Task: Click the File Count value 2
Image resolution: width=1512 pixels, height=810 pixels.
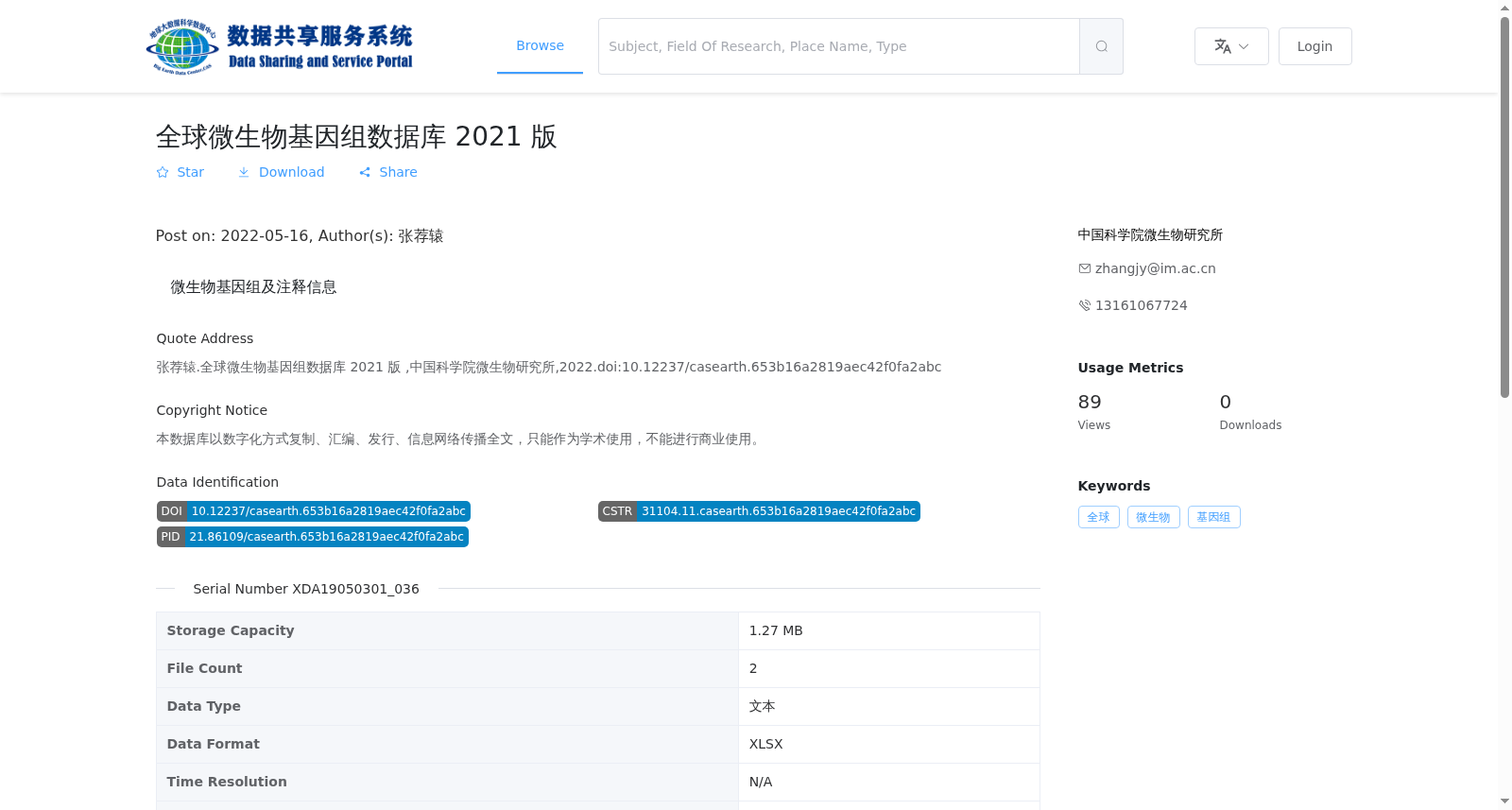Action: (x=753, y=668)
